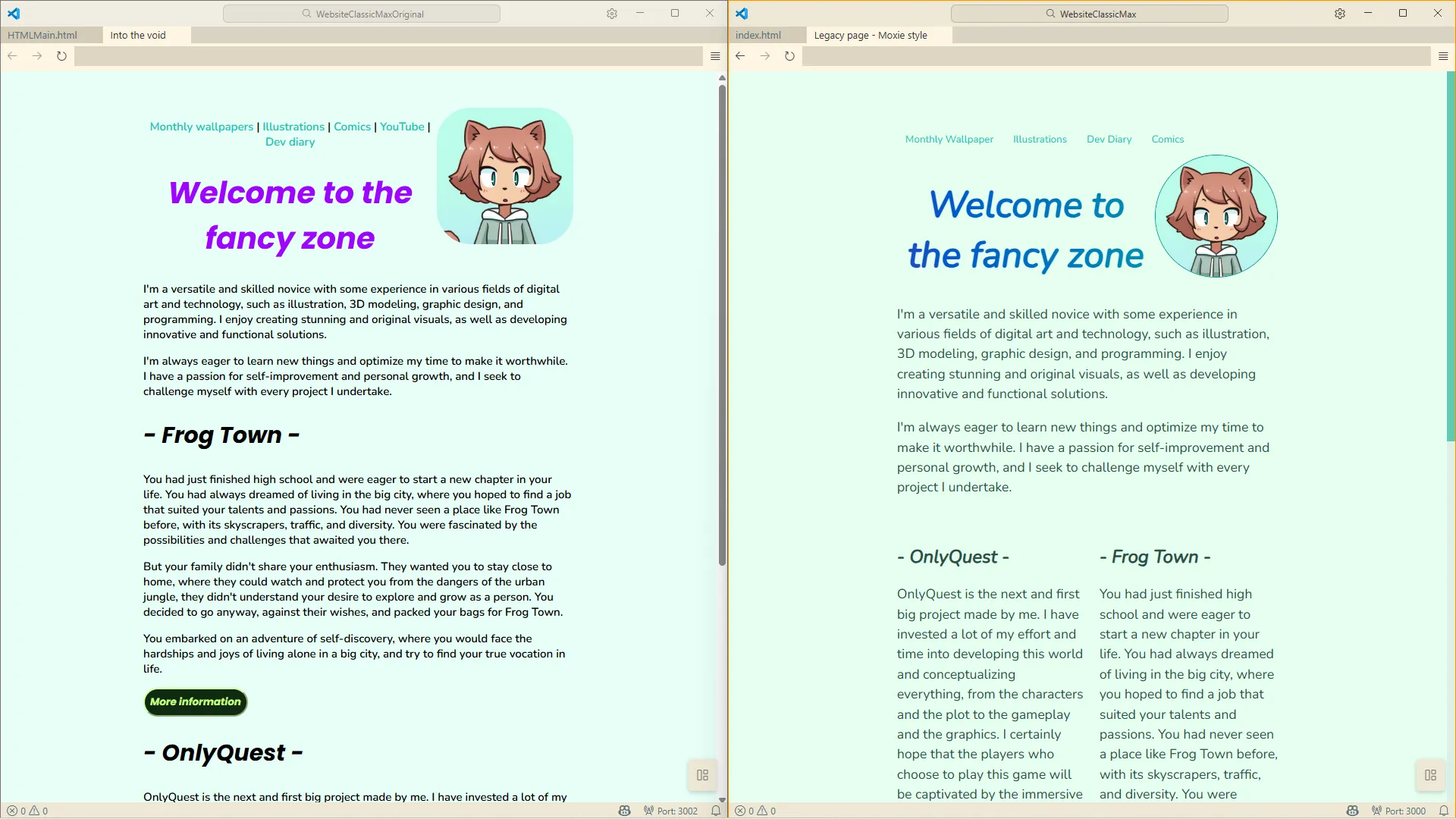Screen dimensions: 1456x819
Task: Click left window vertical scrollbar thumb
Action: [722, 326]
